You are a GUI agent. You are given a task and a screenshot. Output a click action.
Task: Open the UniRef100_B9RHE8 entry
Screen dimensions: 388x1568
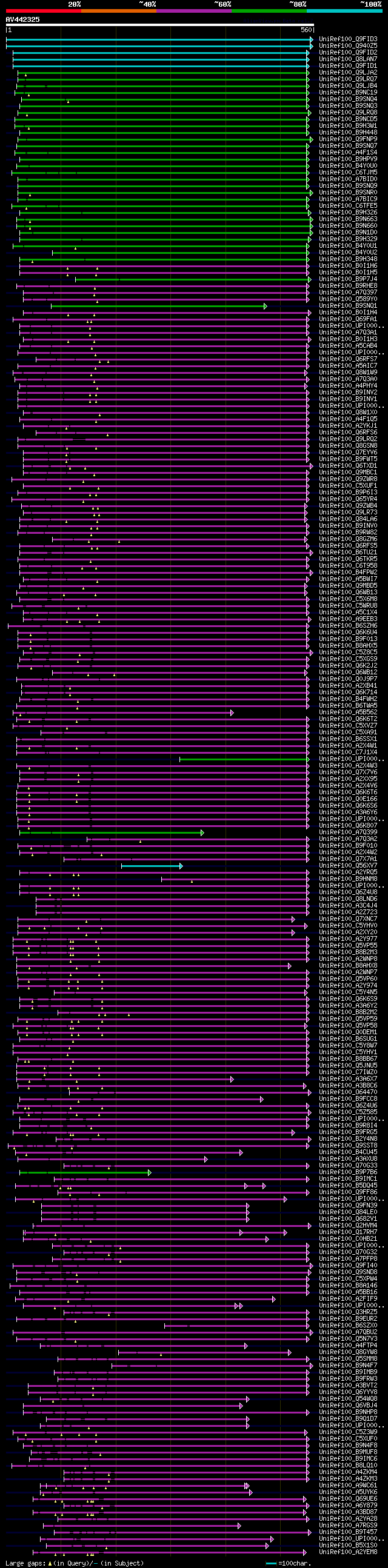(348, 286)
